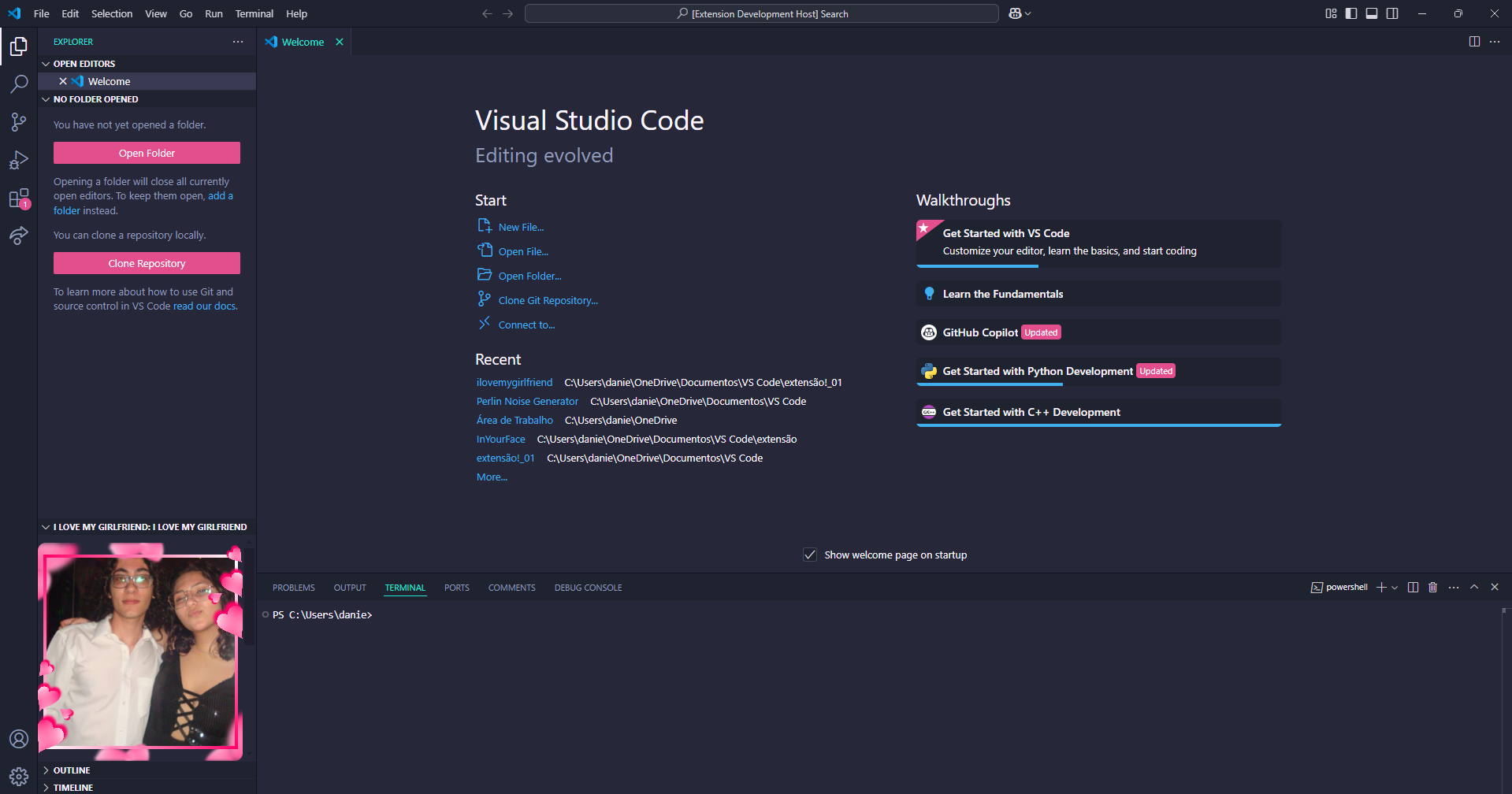The height and width of the screenshot is (794, 1512).
Task: Click the pink Open Folder button
Action: pos(147,153)
